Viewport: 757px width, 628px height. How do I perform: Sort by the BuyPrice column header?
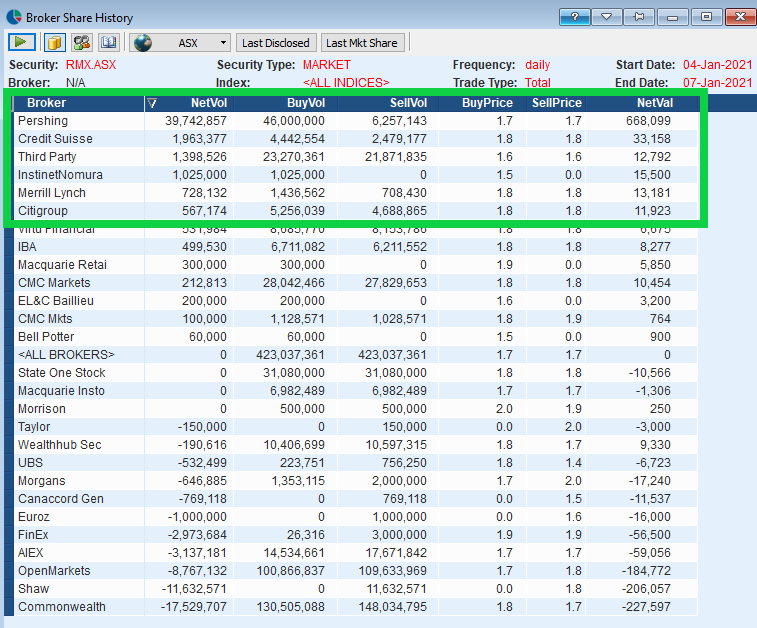coord(487,103)
